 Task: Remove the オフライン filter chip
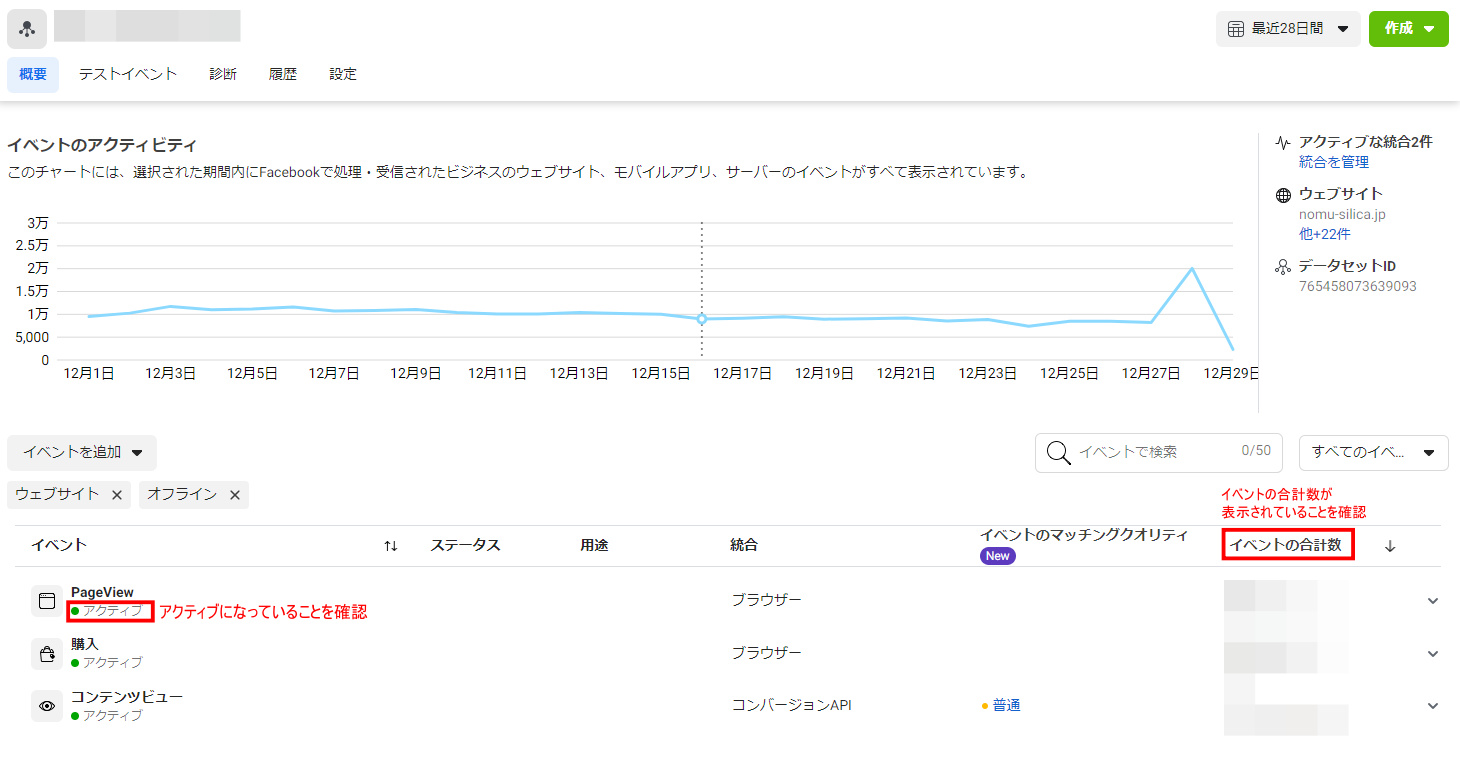click(235, 495)
